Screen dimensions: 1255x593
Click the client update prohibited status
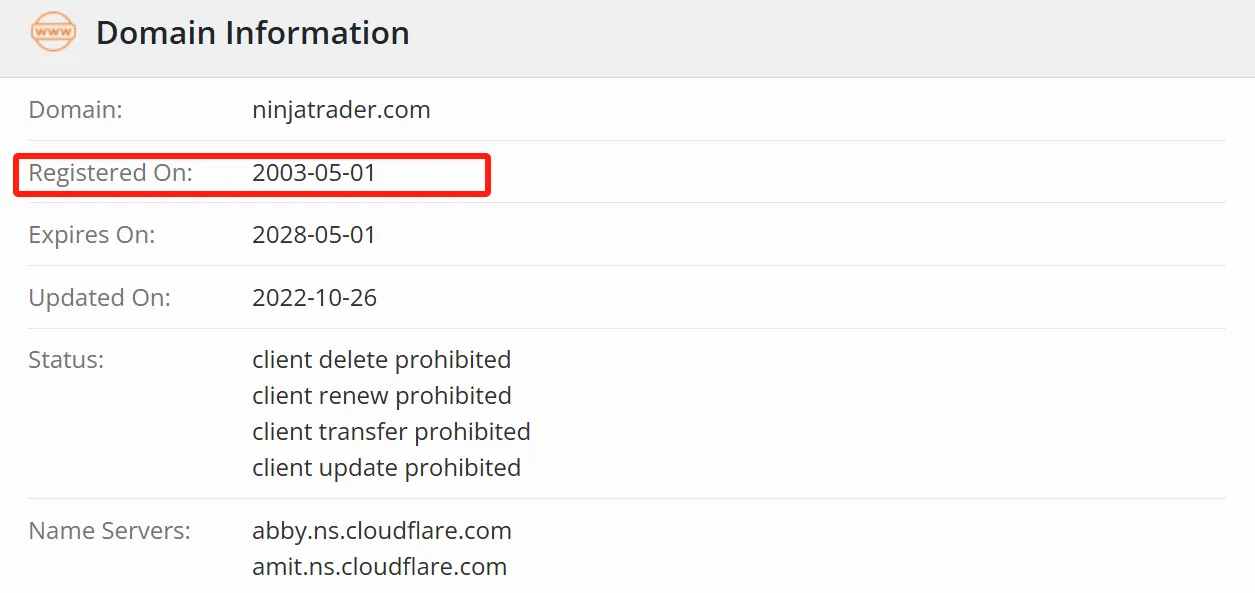(386, 468)
